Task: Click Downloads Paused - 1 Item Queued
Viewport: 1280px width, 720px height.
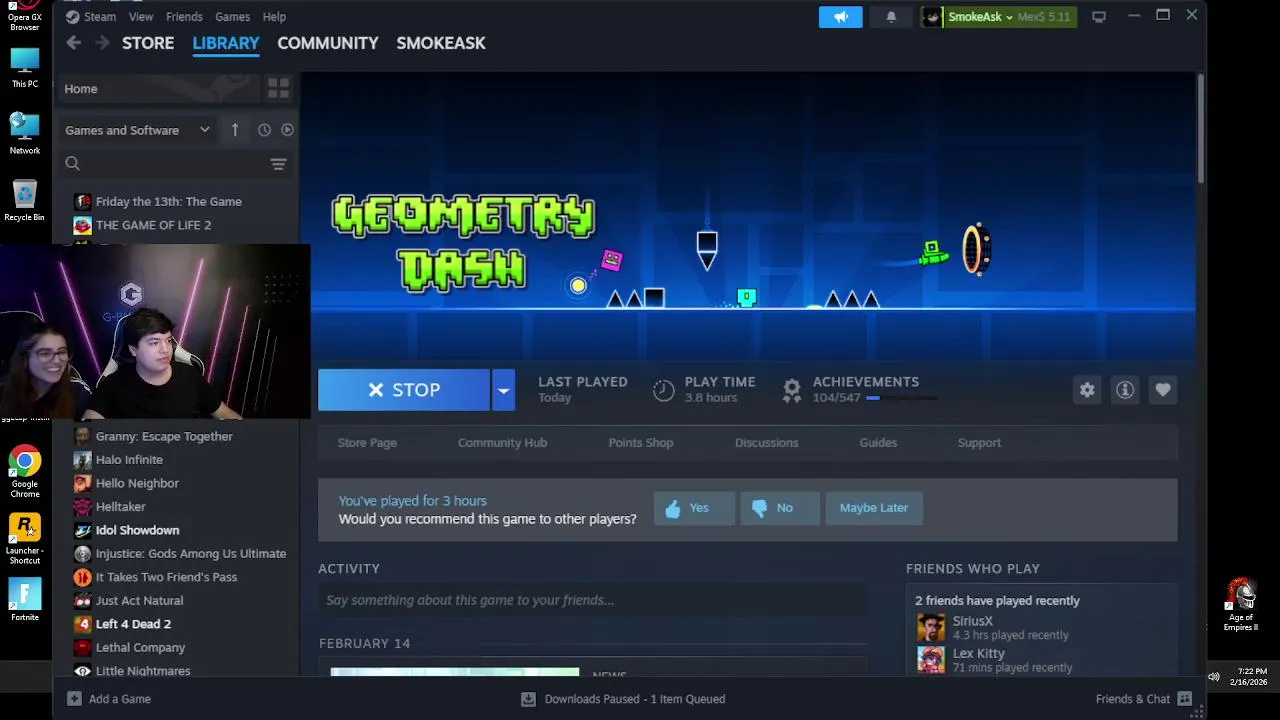Action: coord(635,699)
